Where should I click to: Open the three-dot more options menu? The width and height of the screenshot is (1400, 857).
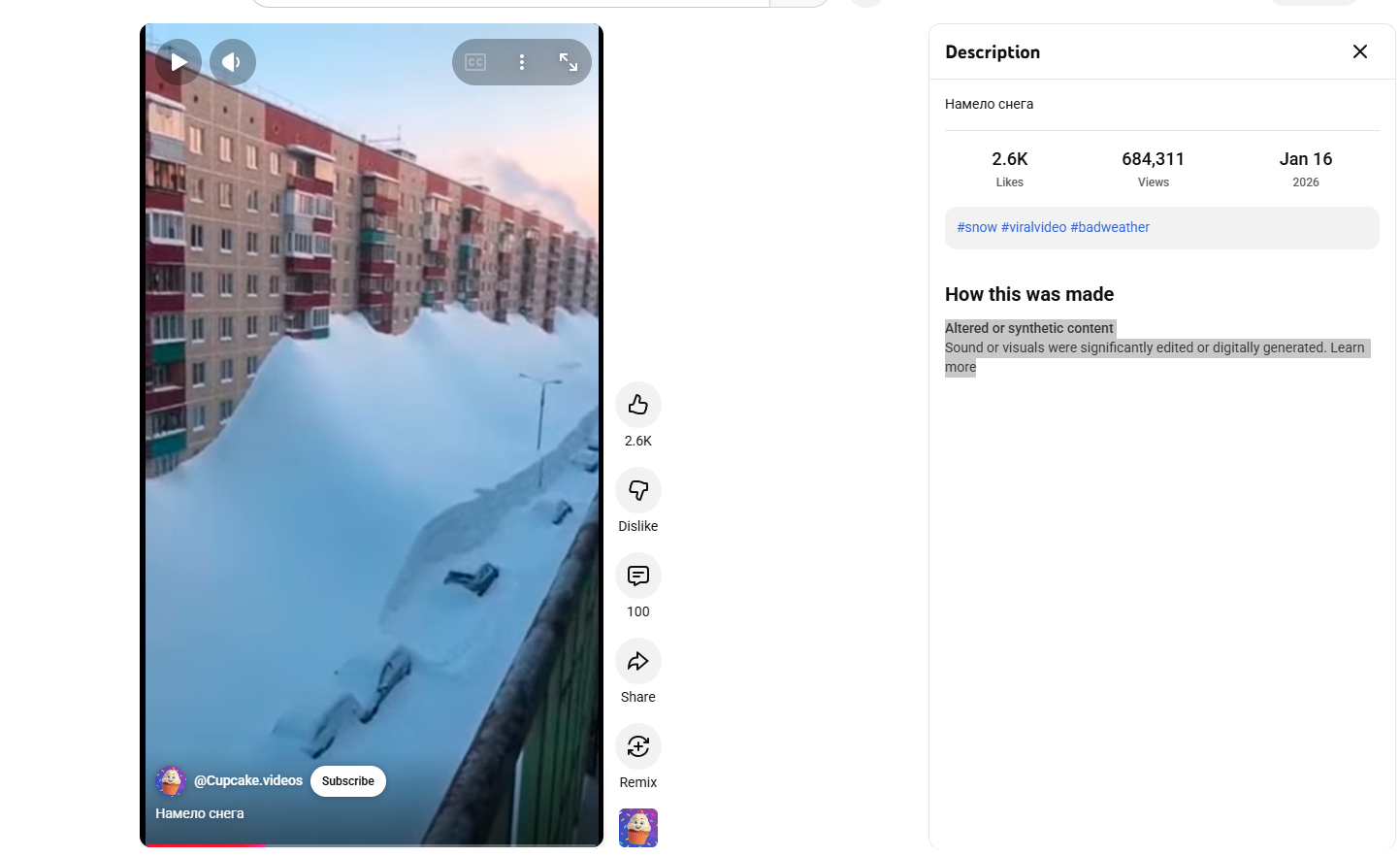[x=522, y=62]
